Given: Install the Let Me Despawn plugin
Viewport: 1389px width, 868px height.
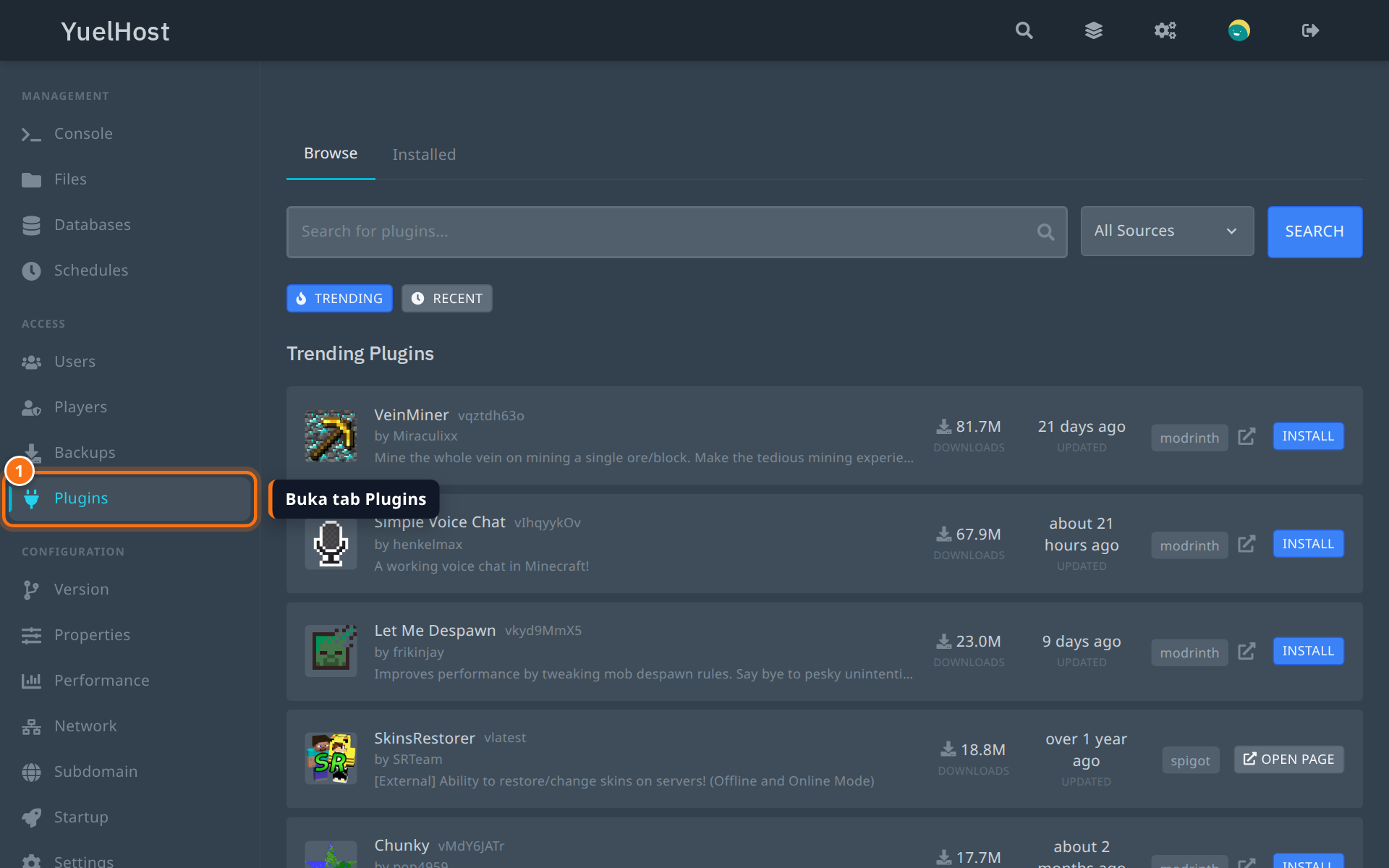Looking at the screenshot, I should point(1308,651).
